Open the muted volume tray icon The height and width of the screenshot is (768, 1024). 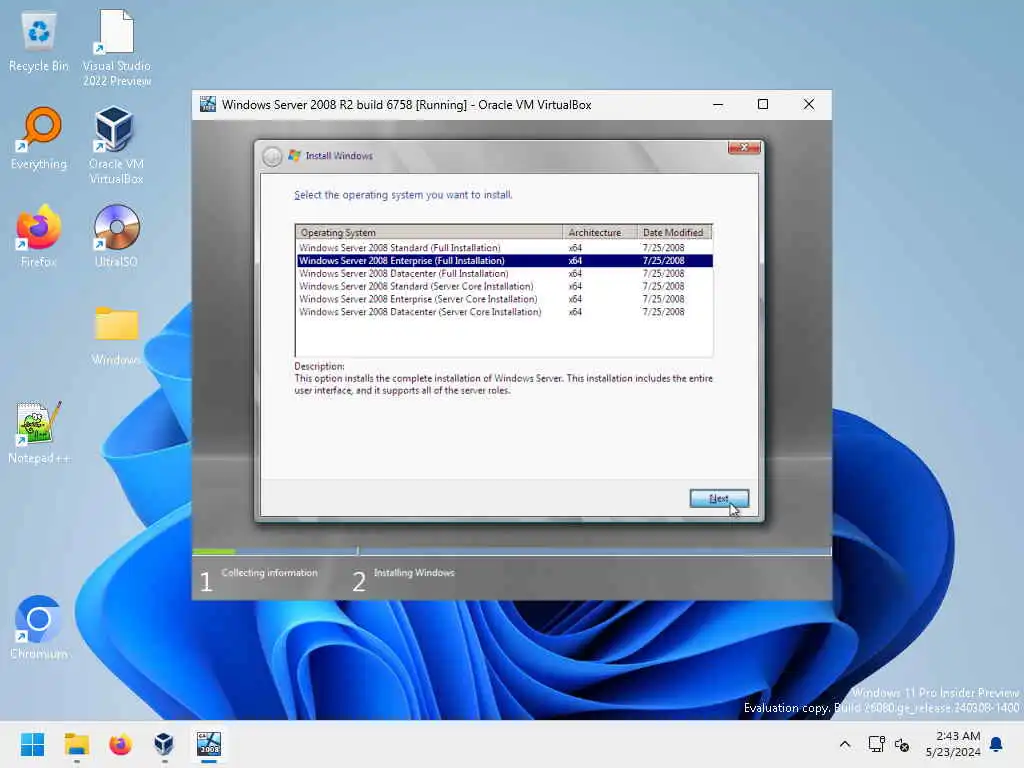[x=902, y=744]
